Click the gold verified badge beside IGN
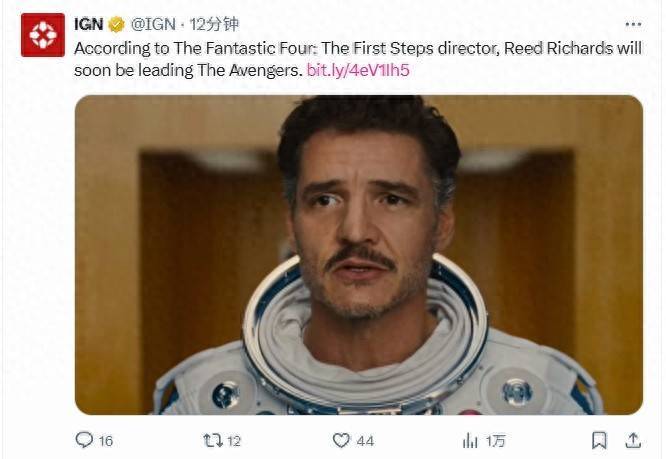 click(117, 25)
